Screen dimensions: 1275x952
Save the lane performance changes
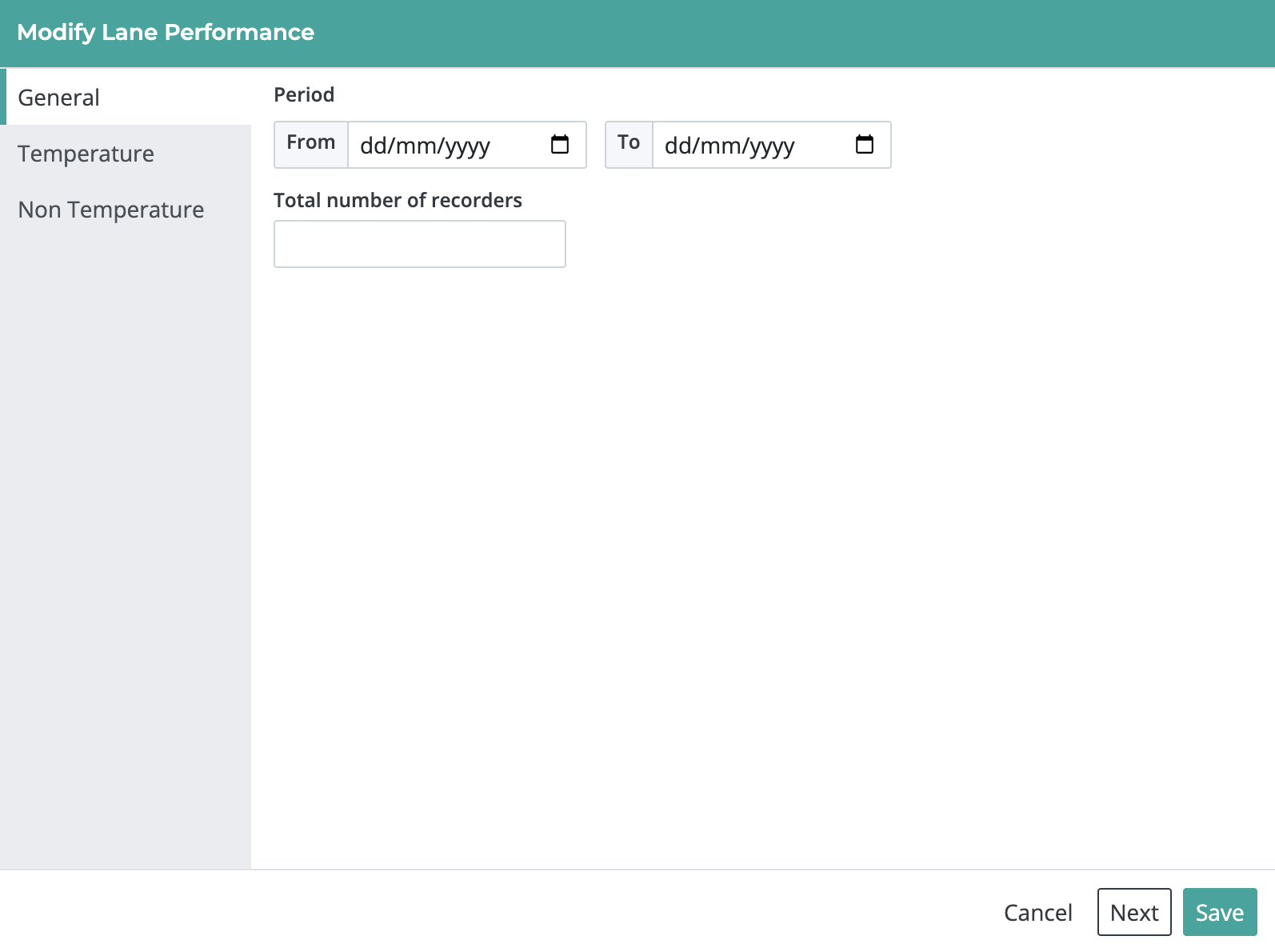click(1220, 912)
